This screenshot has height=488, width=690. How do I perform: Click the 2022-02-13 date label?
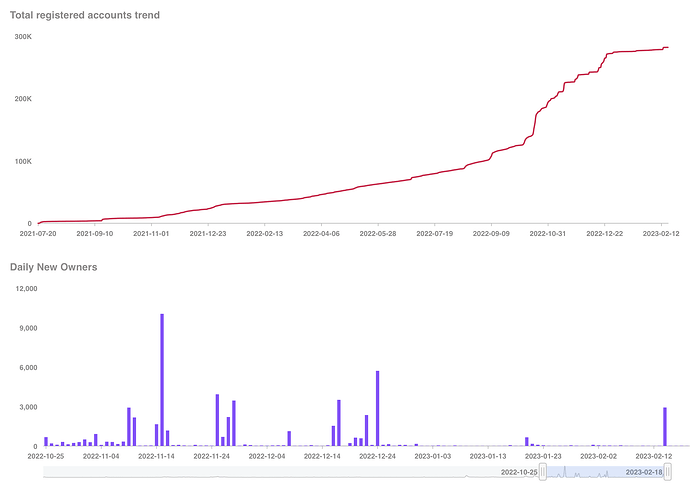264,233
